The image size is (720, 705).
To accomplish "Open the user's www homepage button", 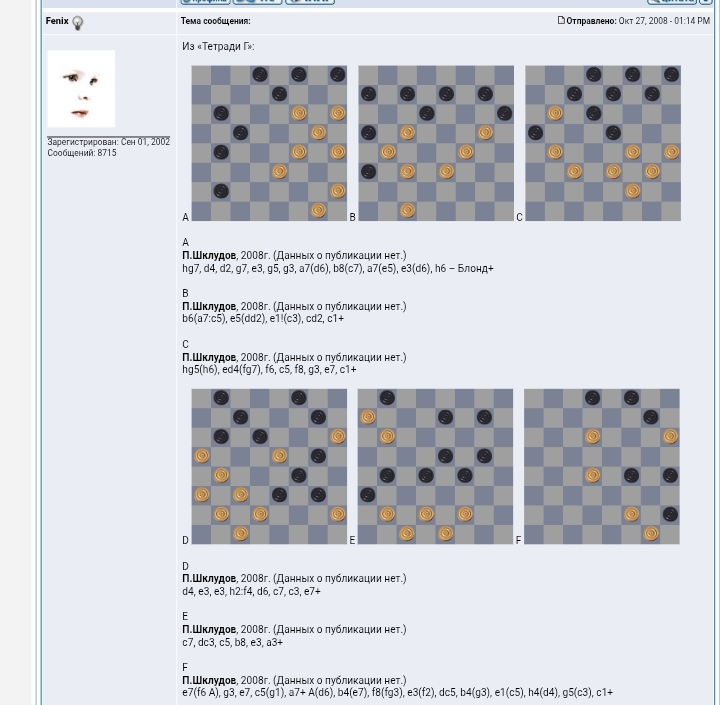I will 309,2.
